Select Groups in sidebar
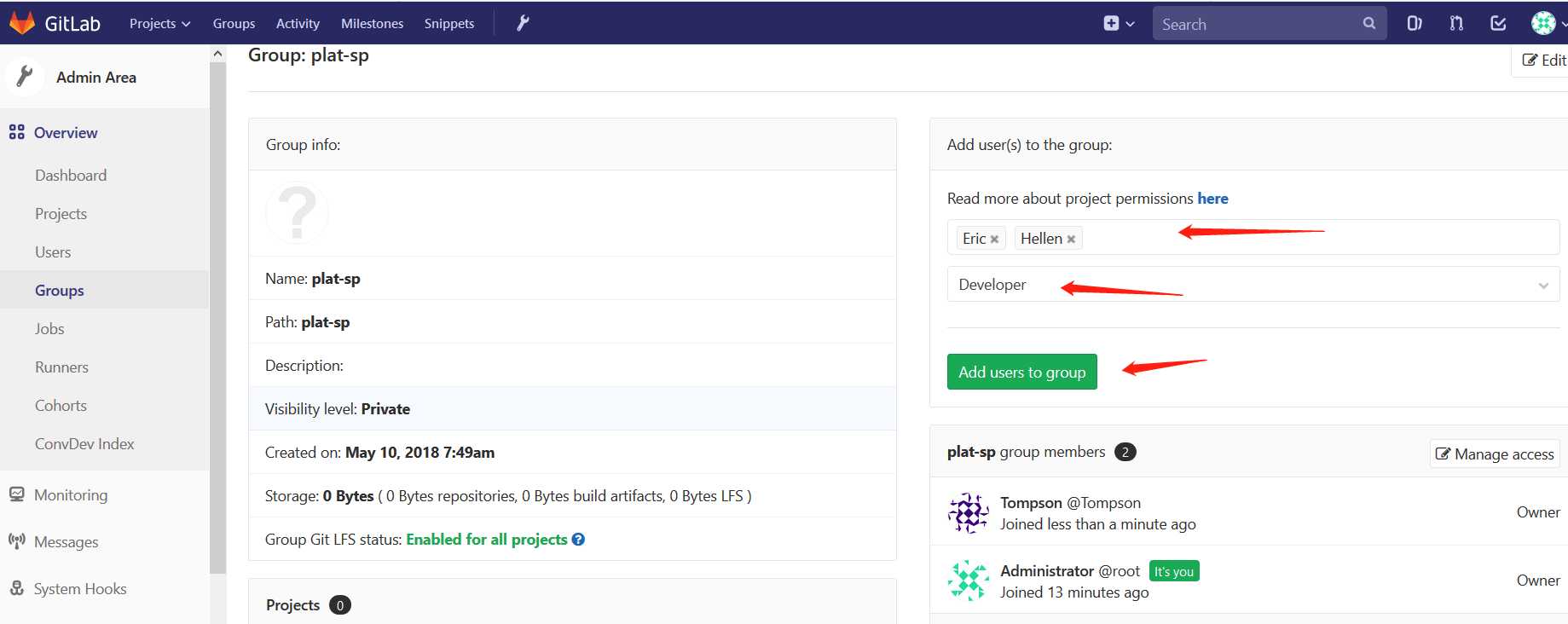1568x624 pixels. point(60,290)
